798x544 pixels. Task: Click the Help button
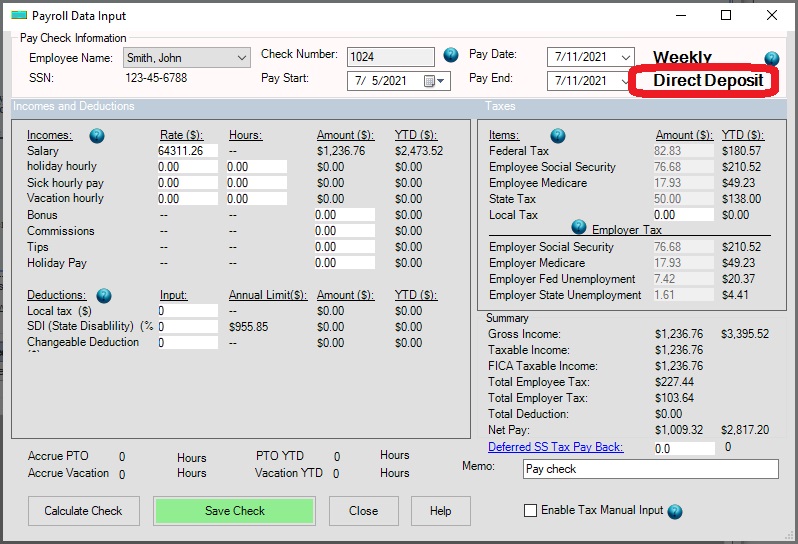[x=440, y=511]
